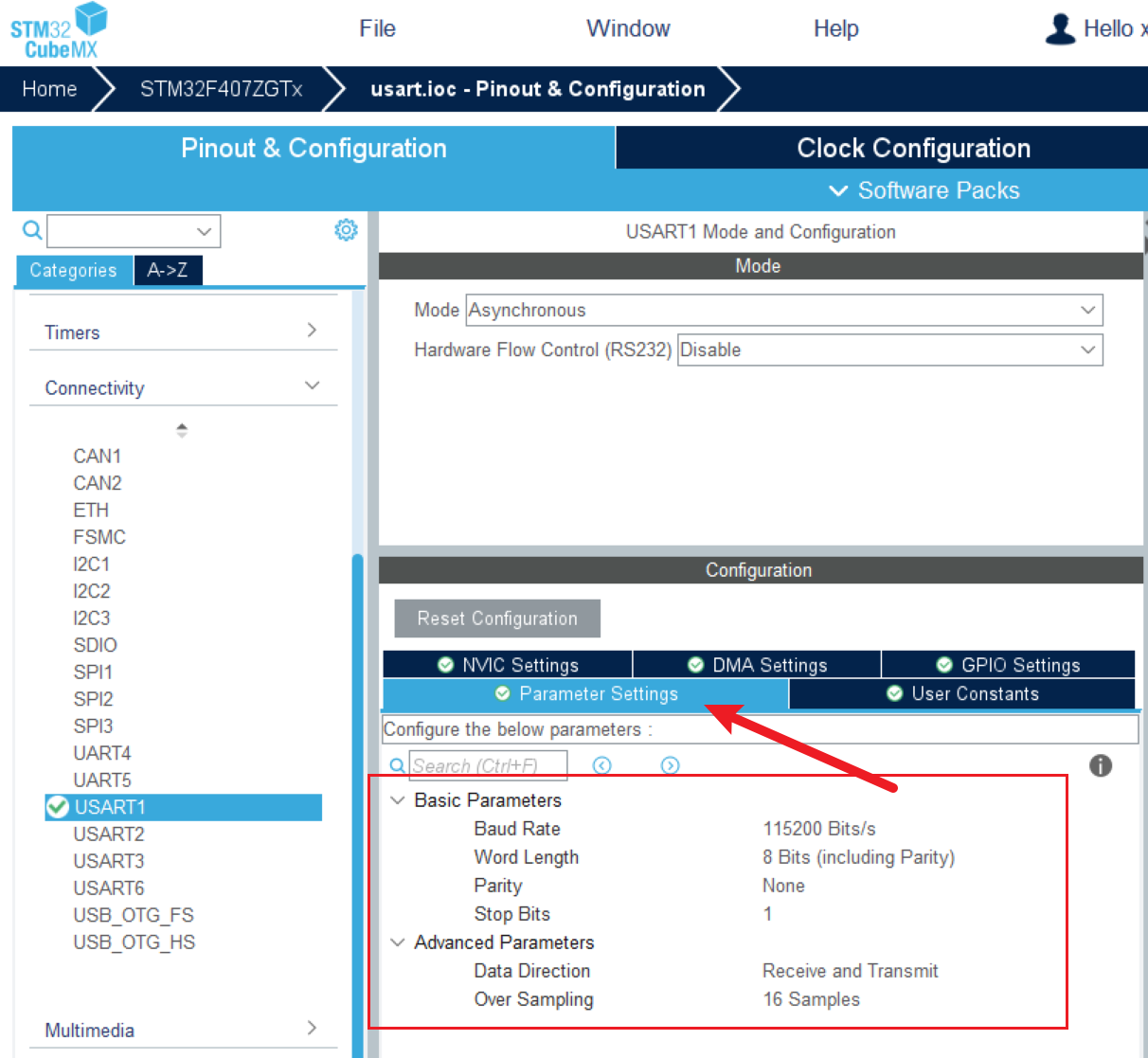Select ETH peripheral
Screen dimensions: 1148x1058
point(91,510)
